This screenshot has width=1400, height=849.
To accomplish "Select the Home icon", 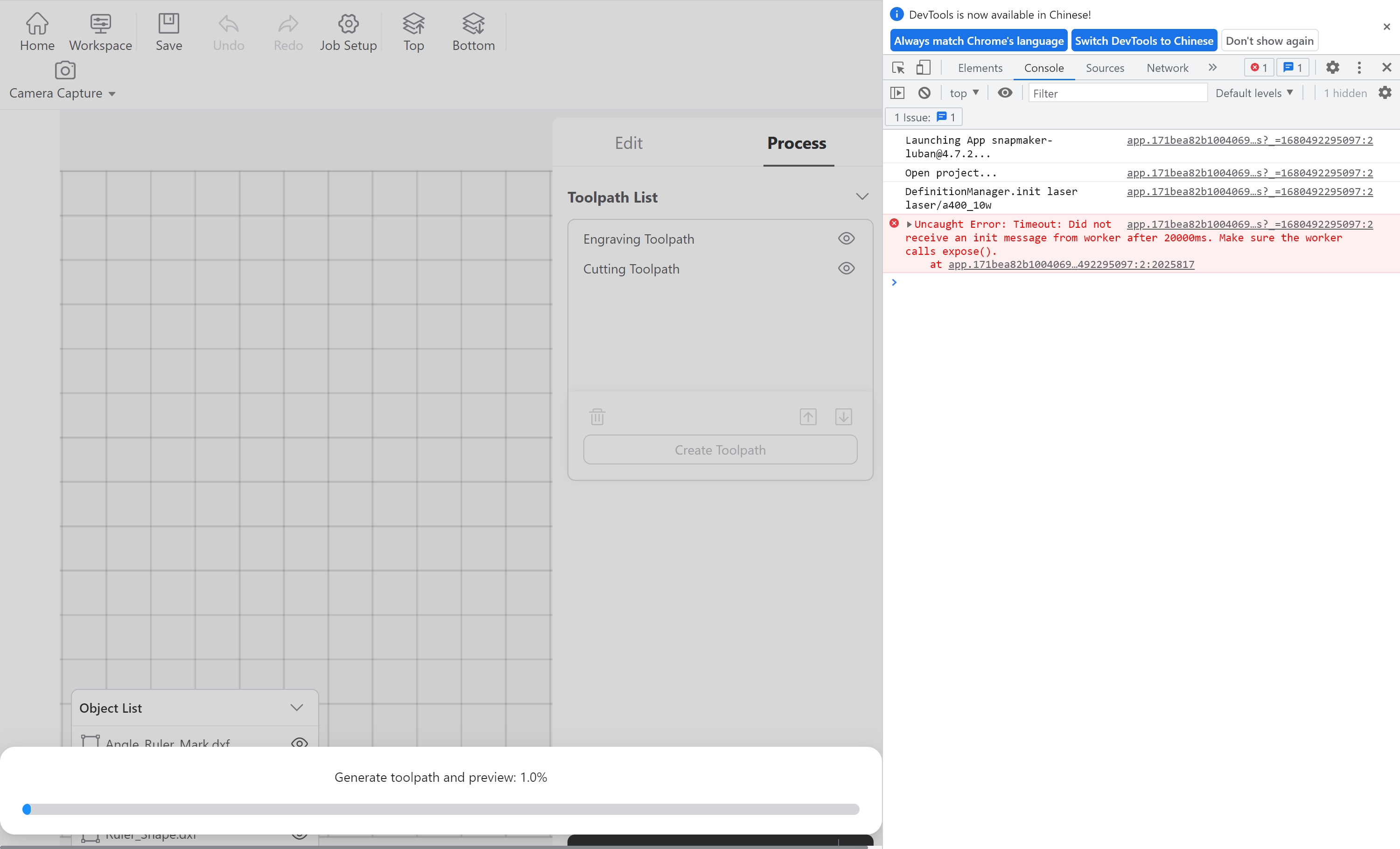I will pyautogui.click(x=36, y=31).
